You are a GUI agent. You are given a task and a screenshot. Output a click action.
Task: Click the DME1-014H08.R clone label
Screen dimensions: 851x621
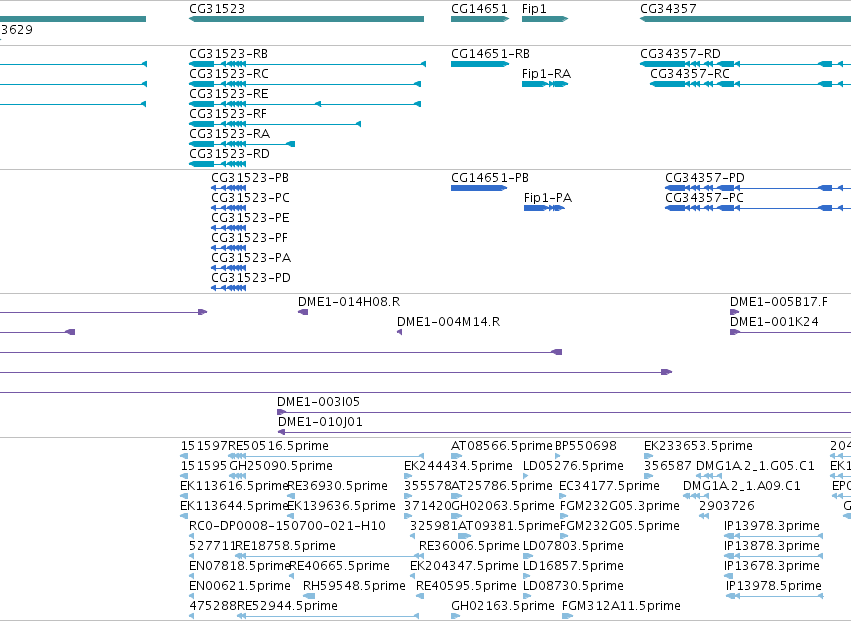coord(348,302)
